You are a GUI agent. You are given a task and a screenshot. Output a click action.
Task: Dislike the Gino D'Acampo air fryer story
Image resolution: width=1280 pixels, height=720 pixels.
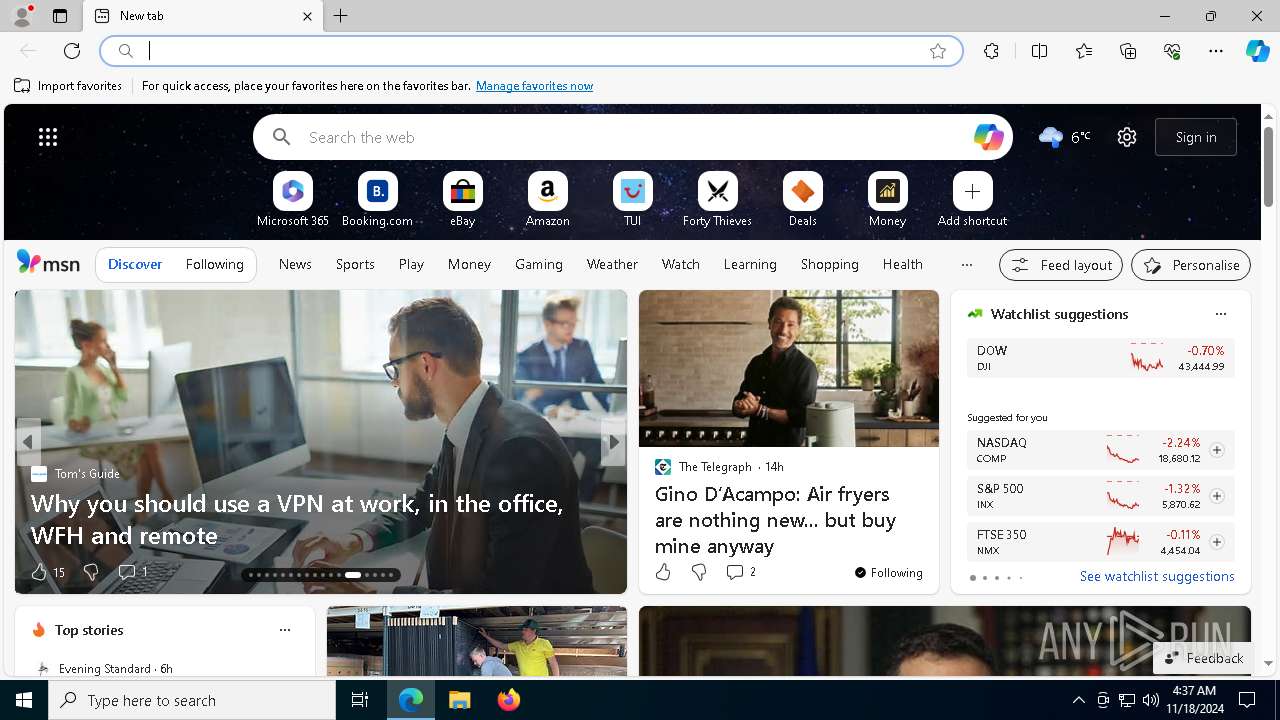coord(699,572)
